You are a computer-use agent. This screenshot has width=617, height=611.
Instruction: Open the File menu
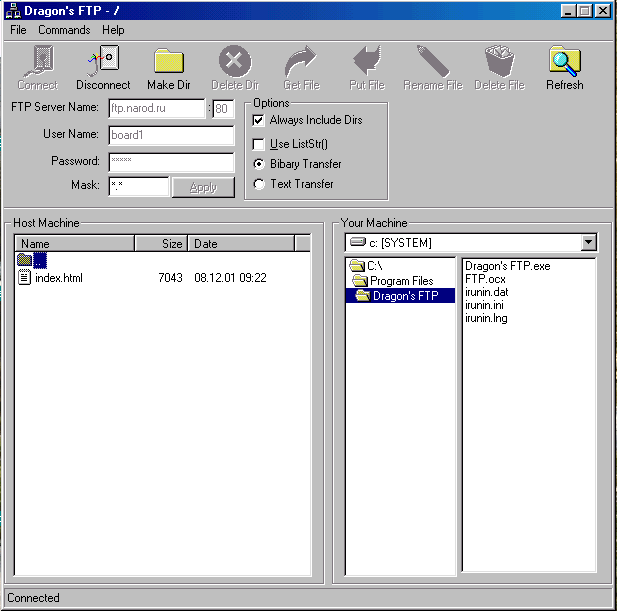[x=18, y=30]
